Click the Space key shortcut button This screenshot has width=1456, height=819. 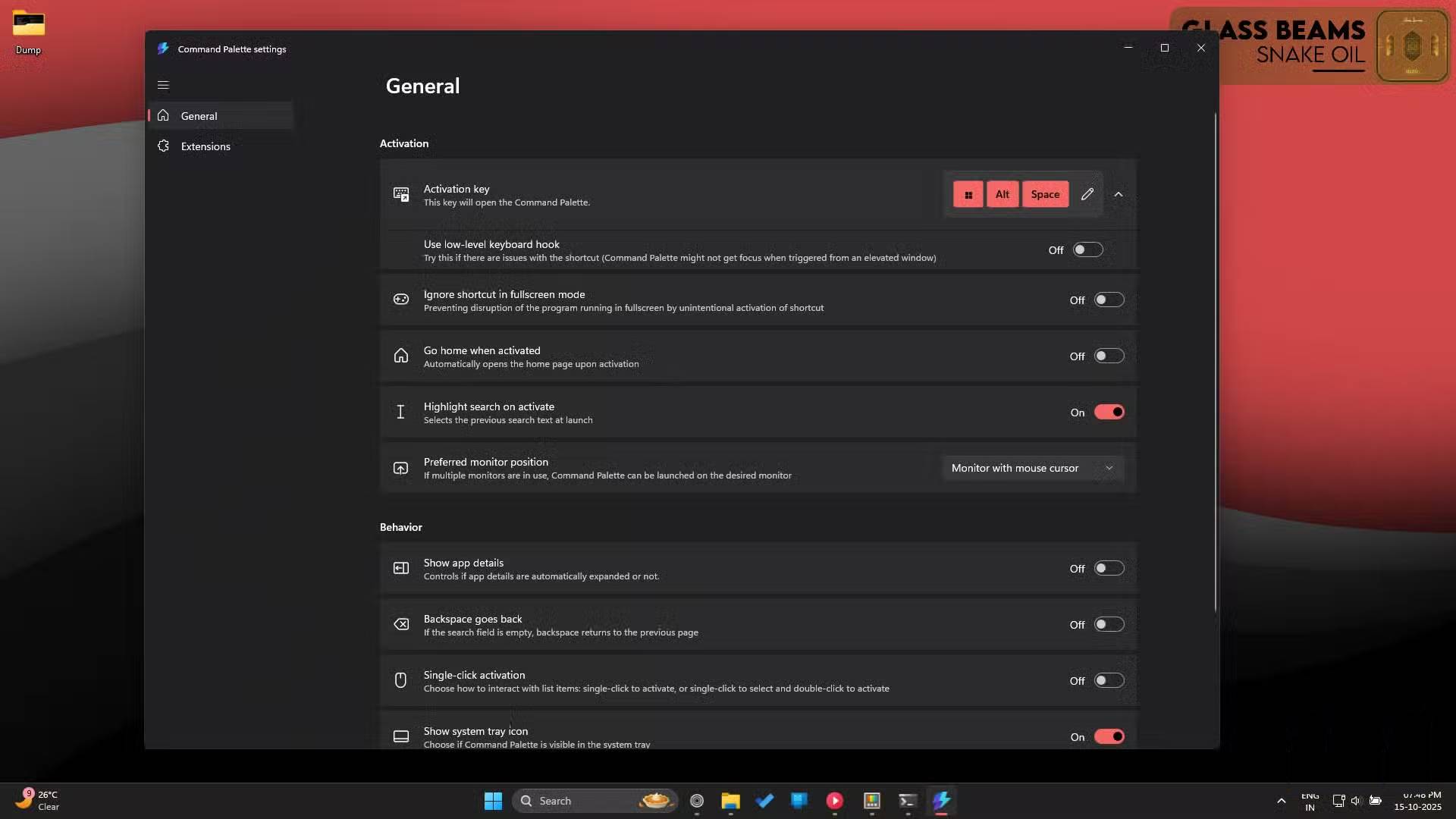pos(1044,194)
